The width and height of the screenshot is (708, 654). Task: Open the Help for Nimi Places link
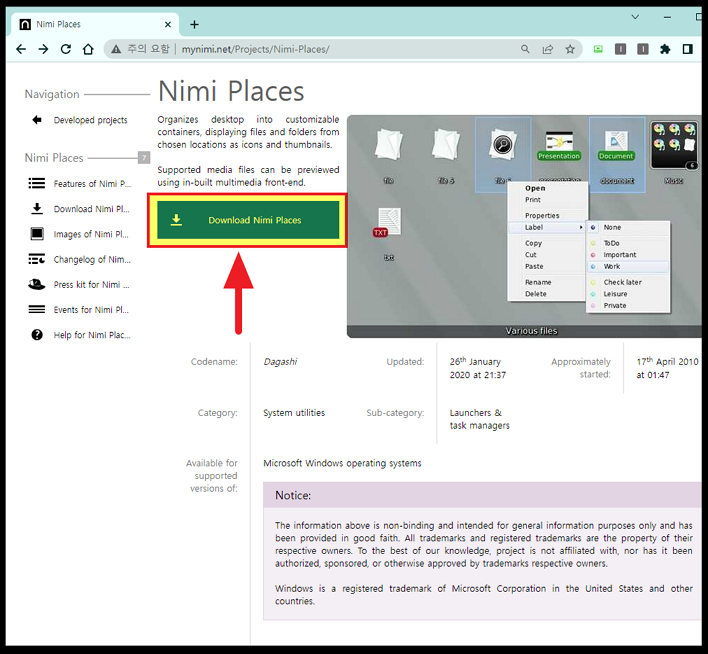(x=92, y=335)
